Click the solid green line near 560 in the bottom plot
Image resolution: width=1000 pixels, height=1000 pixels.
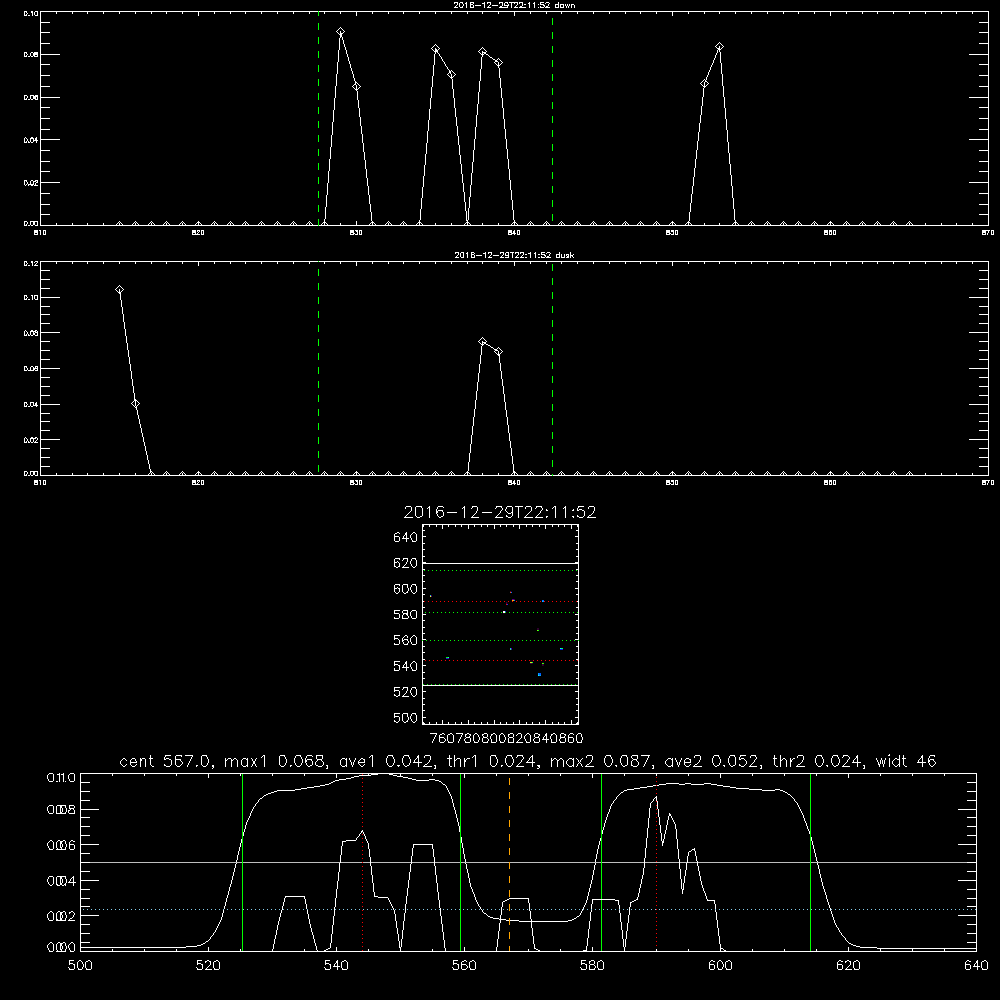pos(460,862)
